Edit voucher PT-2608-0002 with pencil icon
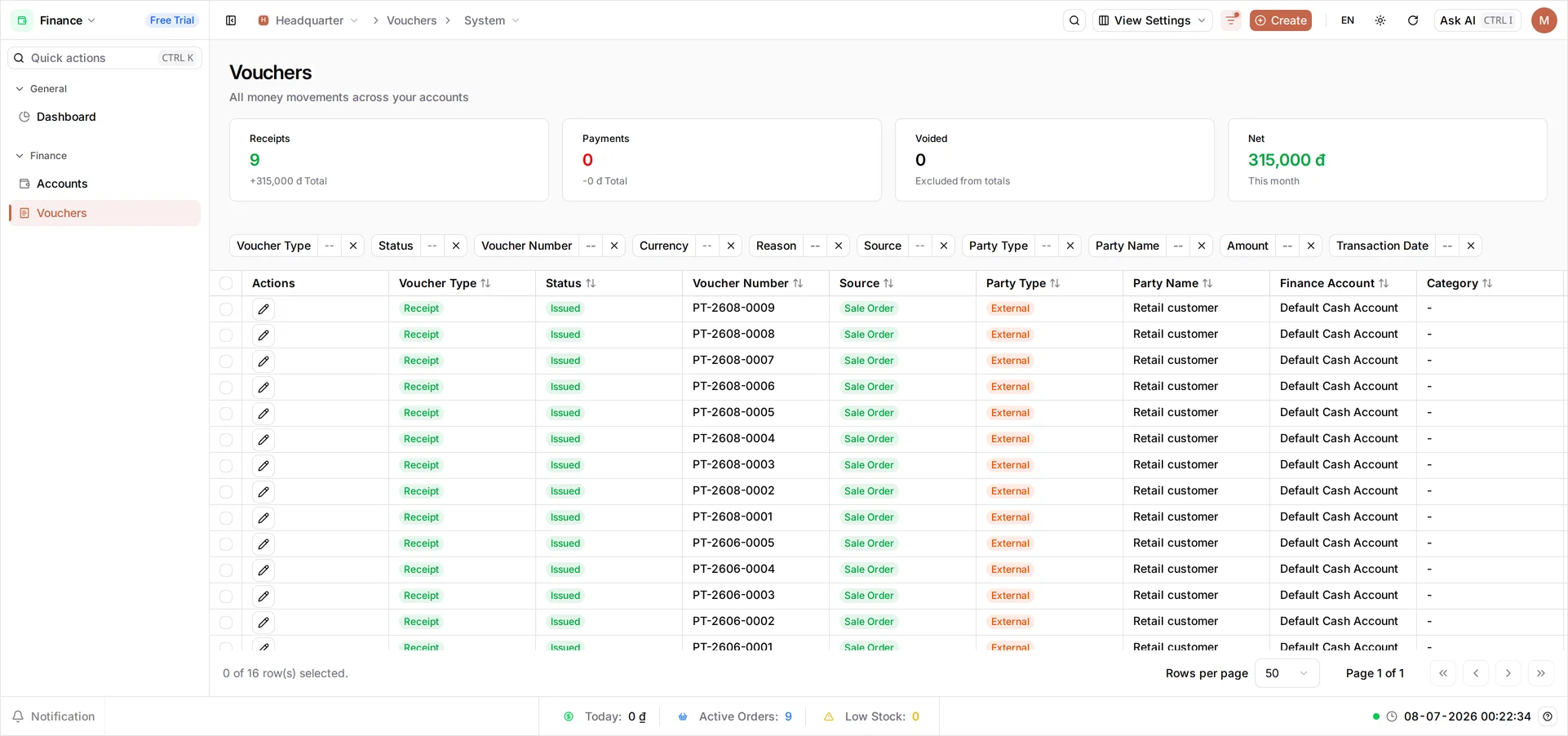This screenshot has height=736, width=1568. [x=264, y=491]
